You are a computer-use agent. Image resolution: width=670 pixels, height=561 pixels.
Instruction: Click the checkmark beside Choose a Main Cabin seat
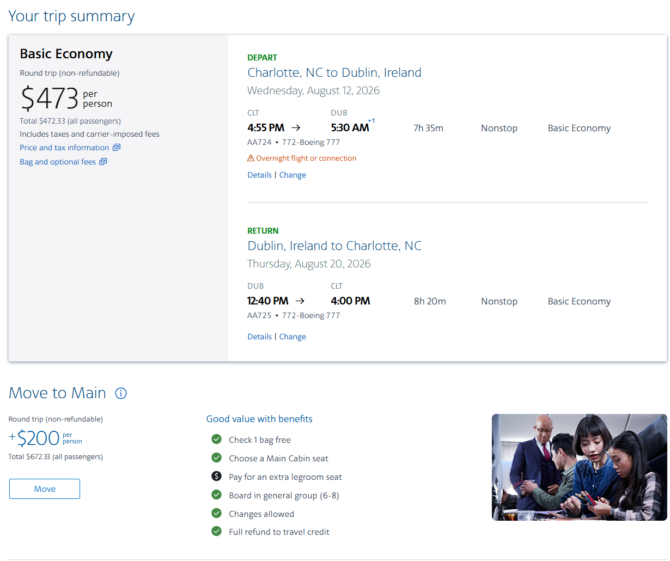click(x=216, y=459)
